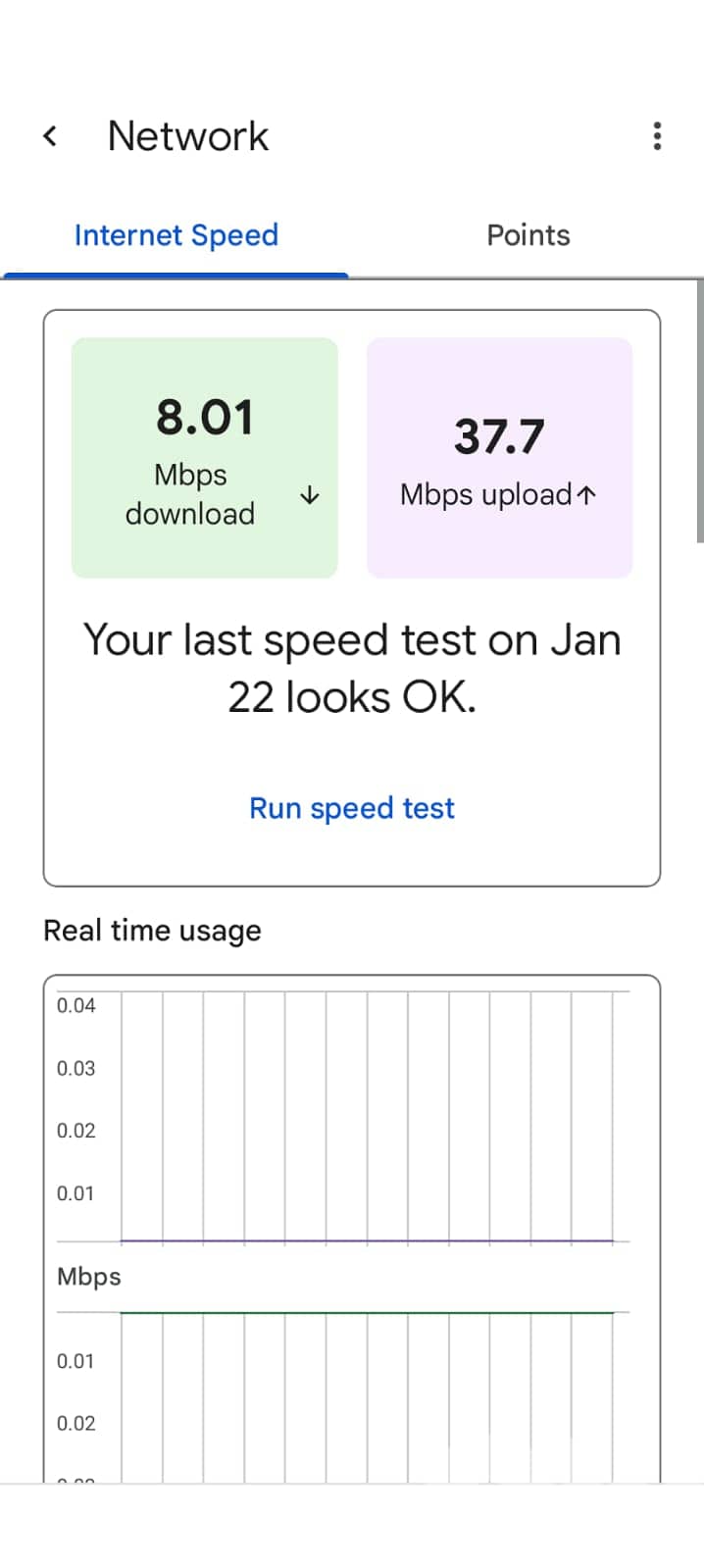
Task: Tap the last speed test status message
Action: pos(352,668)
